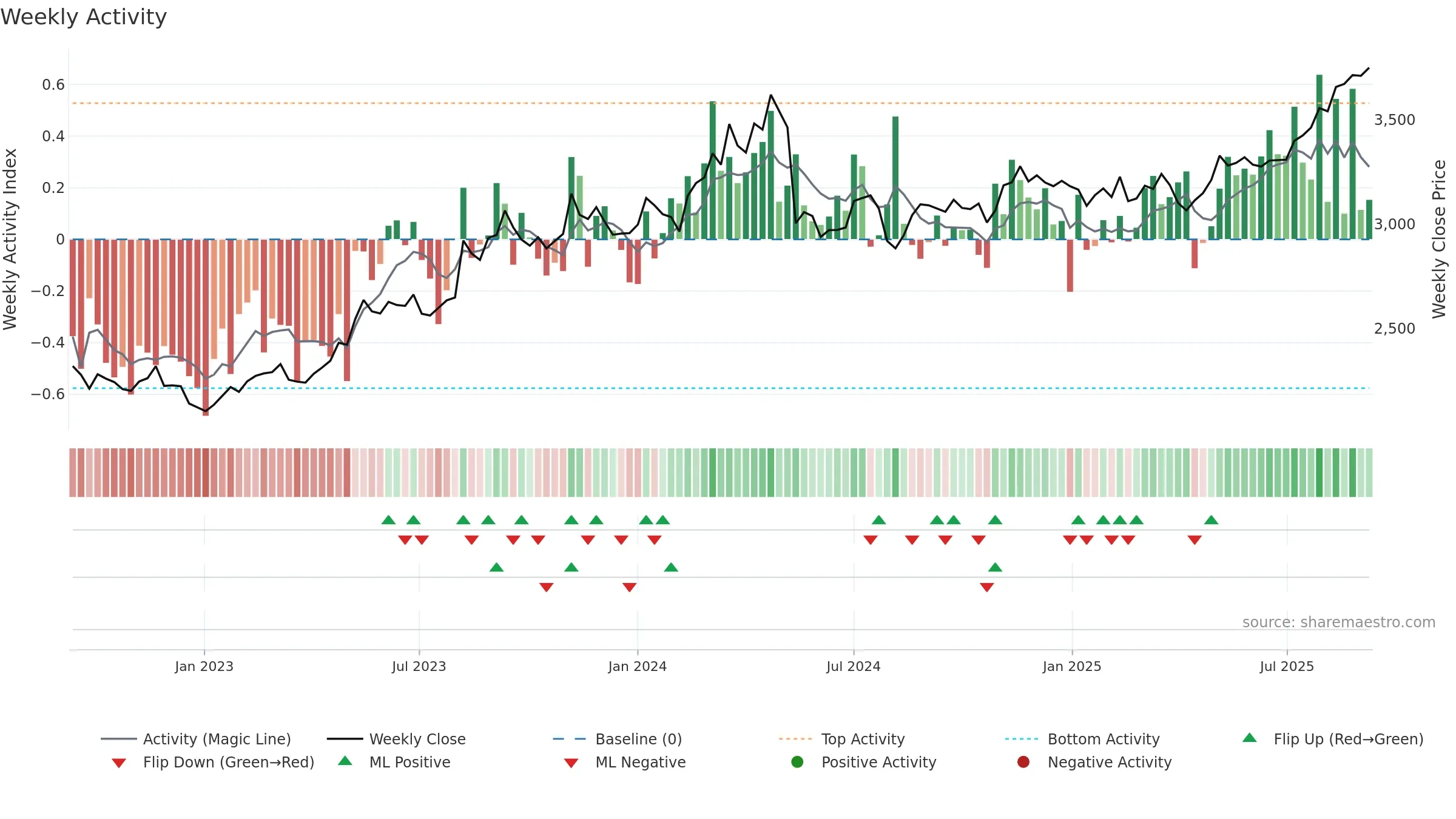Click the Flip Down red triangle legend icon
This screenshot has height=819, width=1456.
[119, 763]
